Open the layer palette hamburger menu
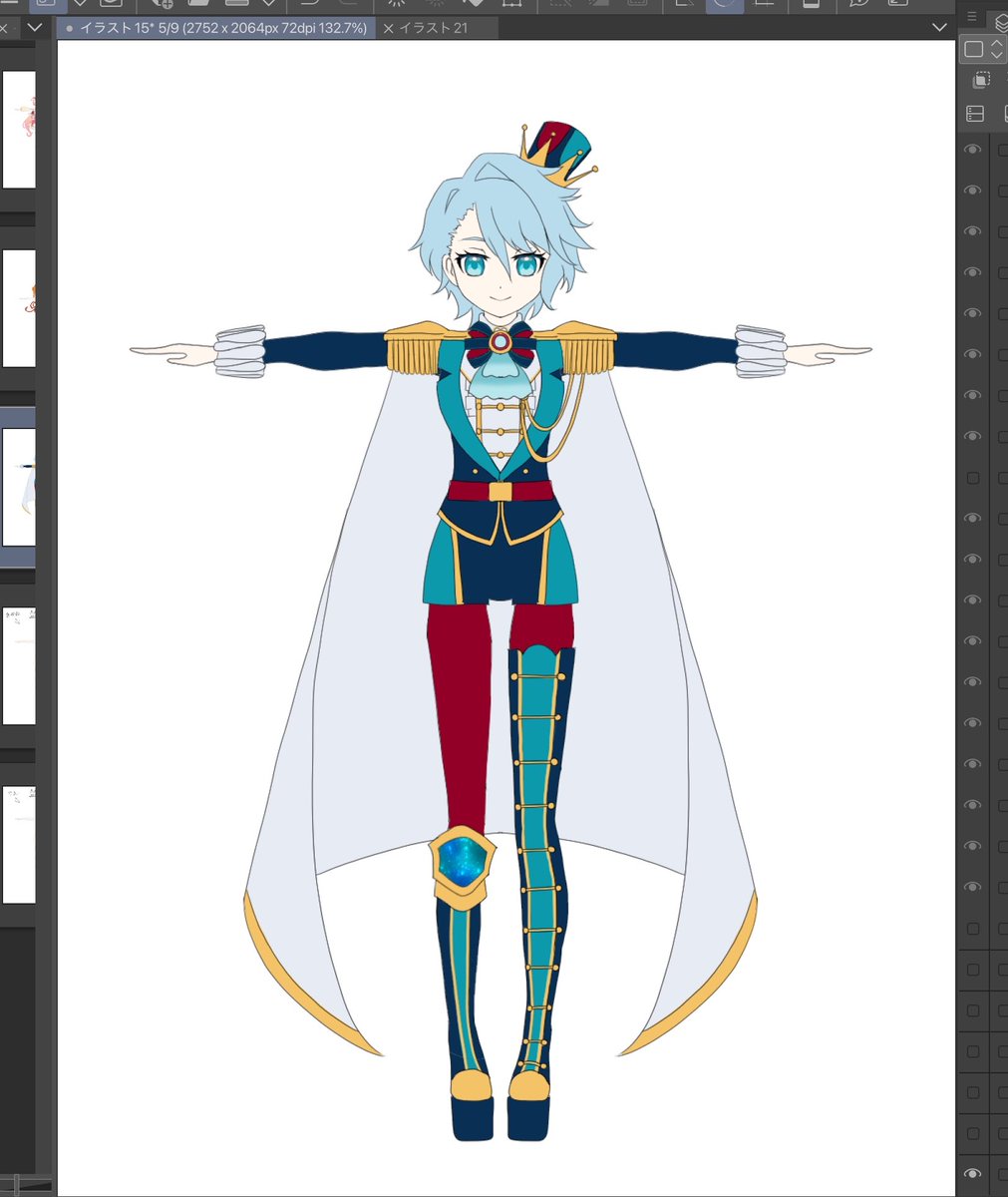1008x1197 pixels. coord(972,17)
